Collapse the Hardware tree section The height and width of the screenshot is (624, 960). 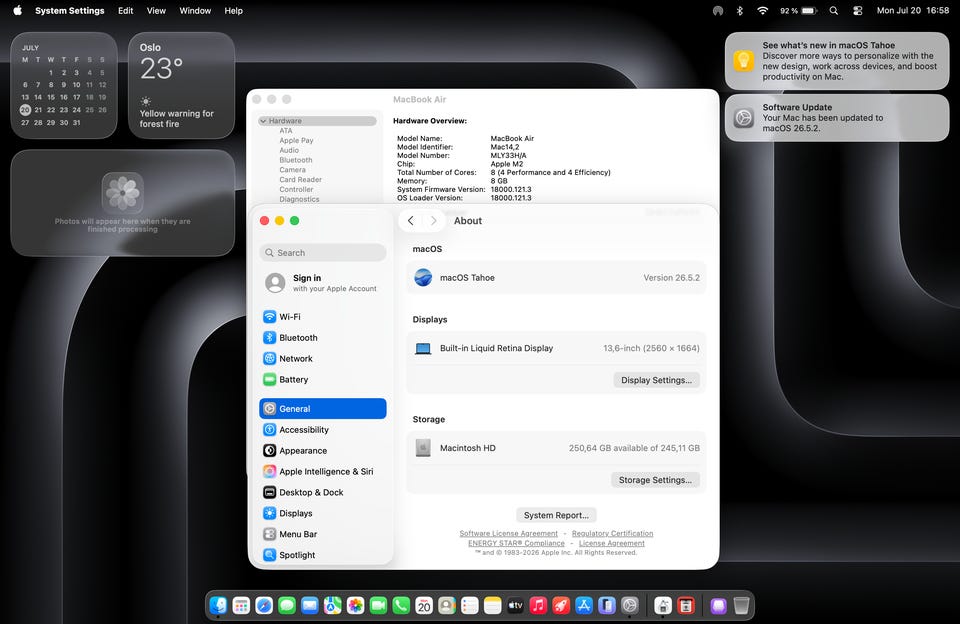point(263,121)
